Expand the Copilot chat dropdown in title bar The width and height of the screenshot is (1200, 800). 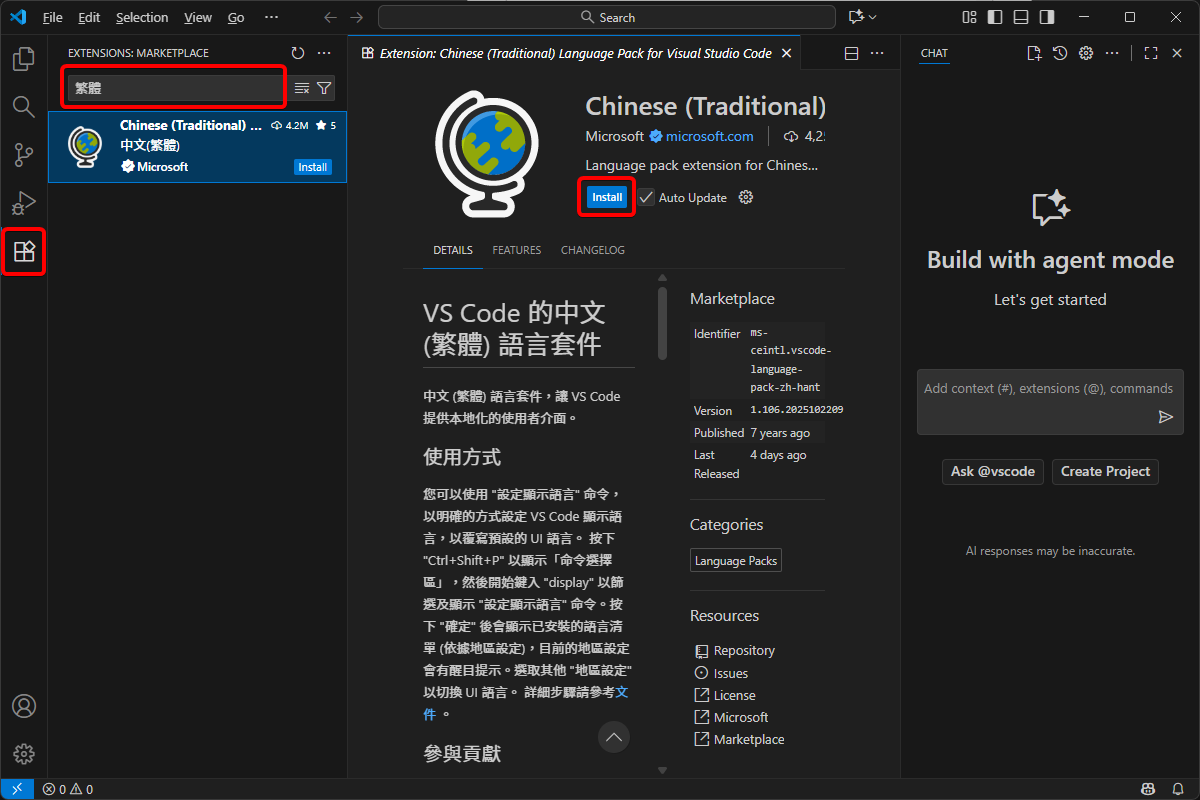click(872, 17)
